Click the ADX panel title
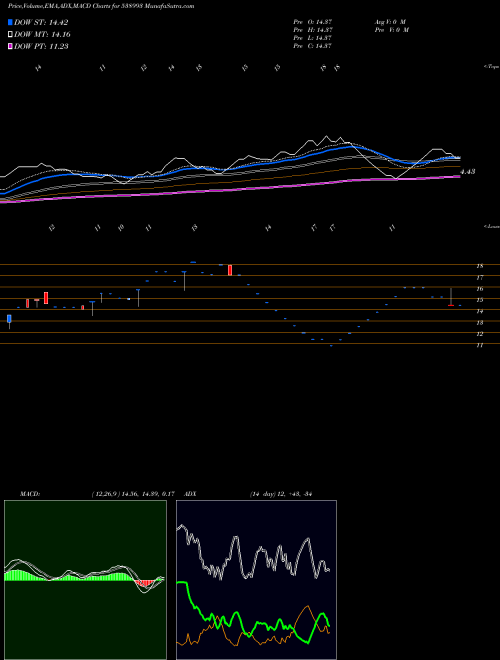 [x=190, y=494]
